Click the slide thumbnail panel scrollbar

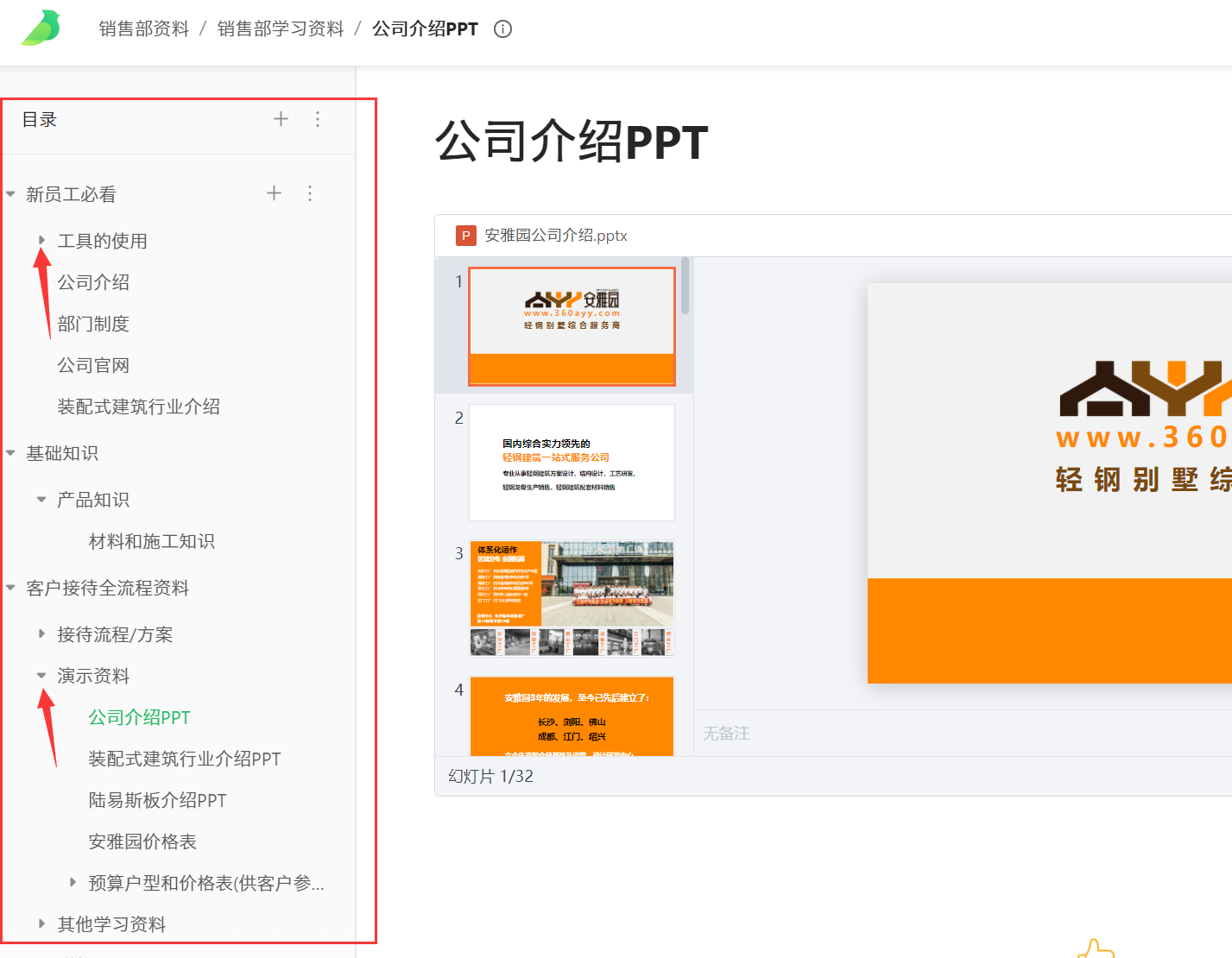[x=685, y=287]
